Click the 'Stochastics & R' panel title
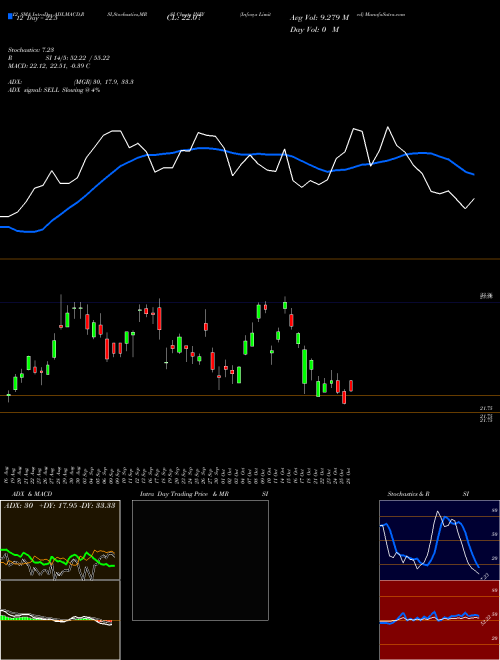Image resolution: width=500 pixels, height=660 pixels. coord(408,494)
